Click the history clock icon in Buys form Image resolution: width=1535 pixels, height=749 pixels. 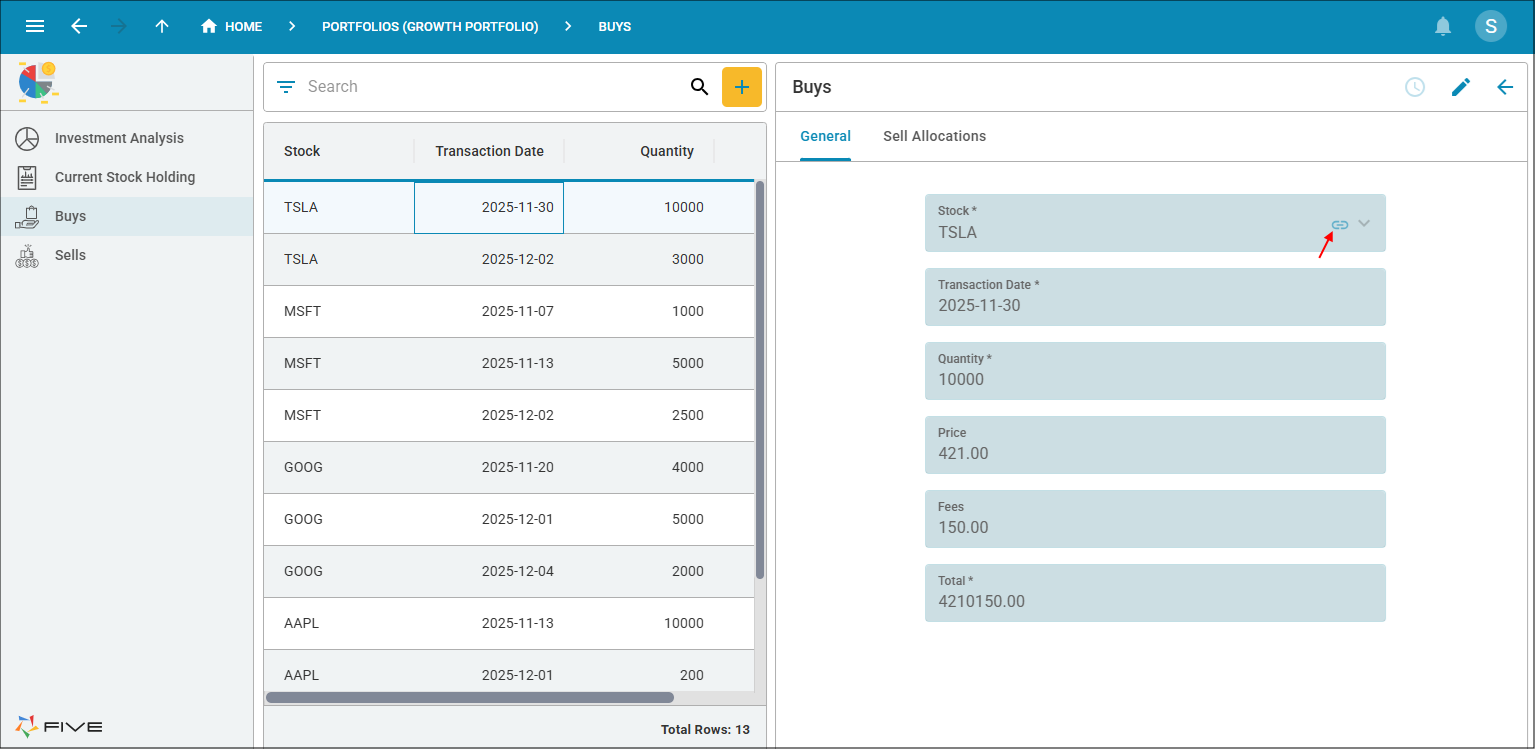pos(1415,87)
